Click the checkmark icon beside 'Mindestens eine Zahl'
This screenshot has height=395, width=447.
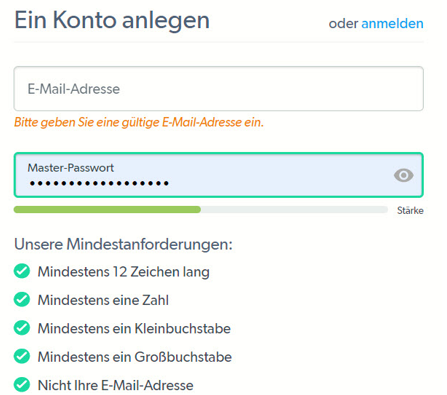[x=22, y=299]
